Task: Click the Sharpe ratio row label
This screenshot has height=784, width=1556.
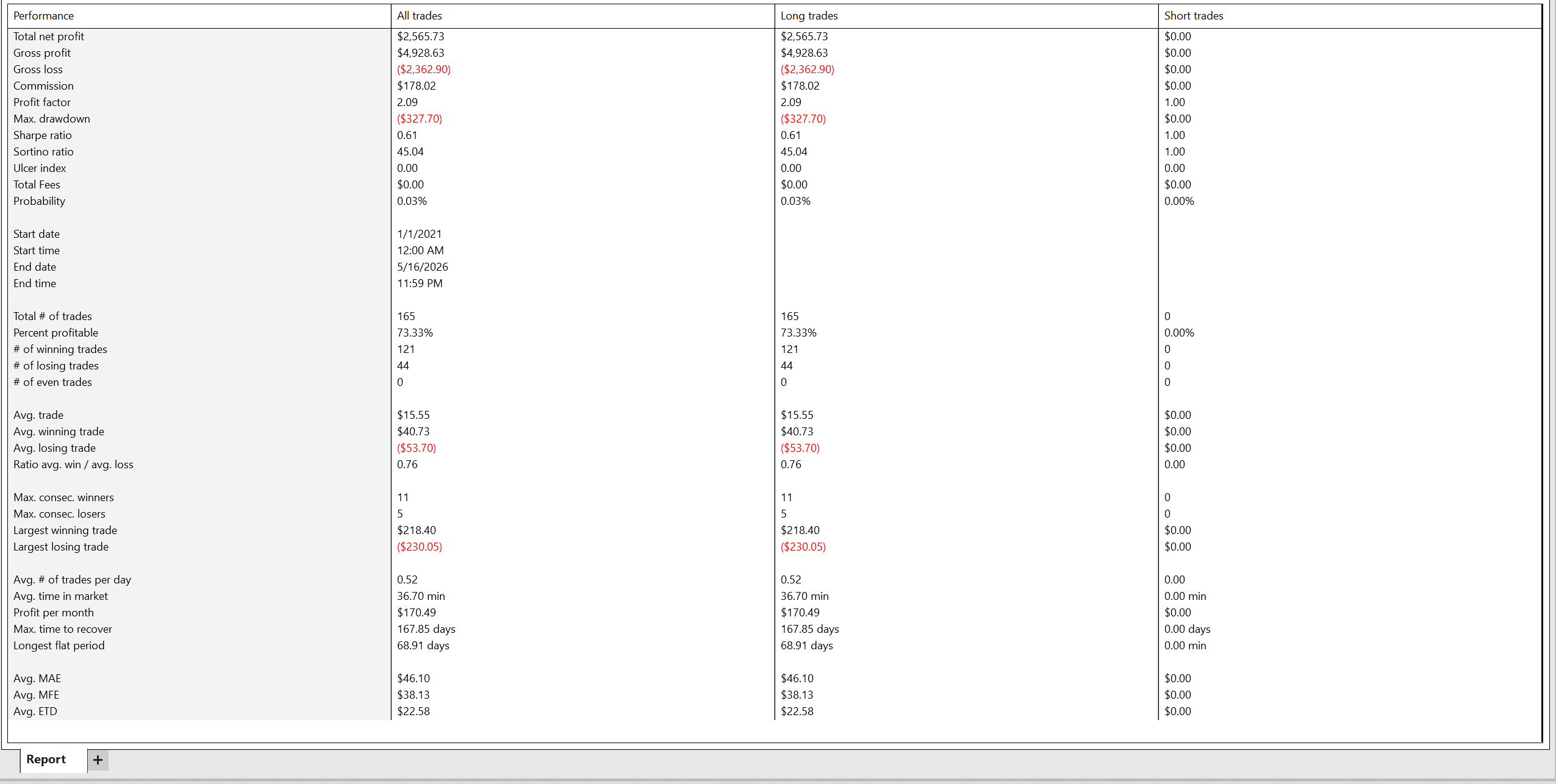Action: coord(43,135)
